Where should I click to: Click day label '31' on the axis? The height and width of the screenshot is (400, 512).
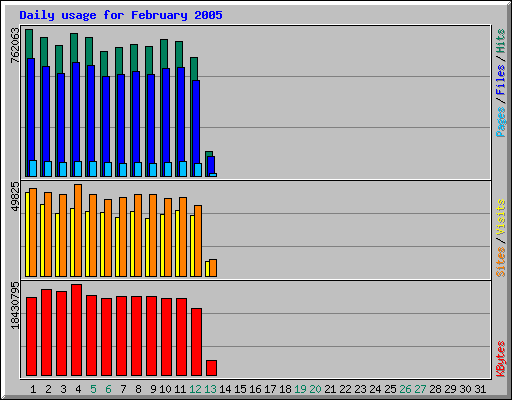[480, 389]
